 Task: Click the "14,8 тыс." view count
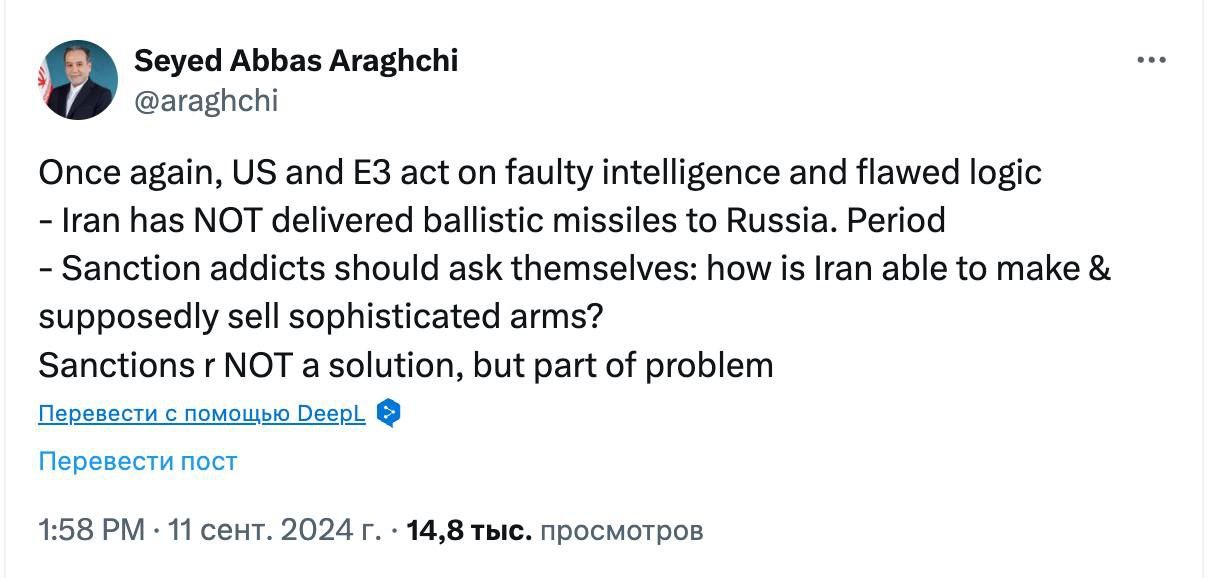tap(469, 530)
